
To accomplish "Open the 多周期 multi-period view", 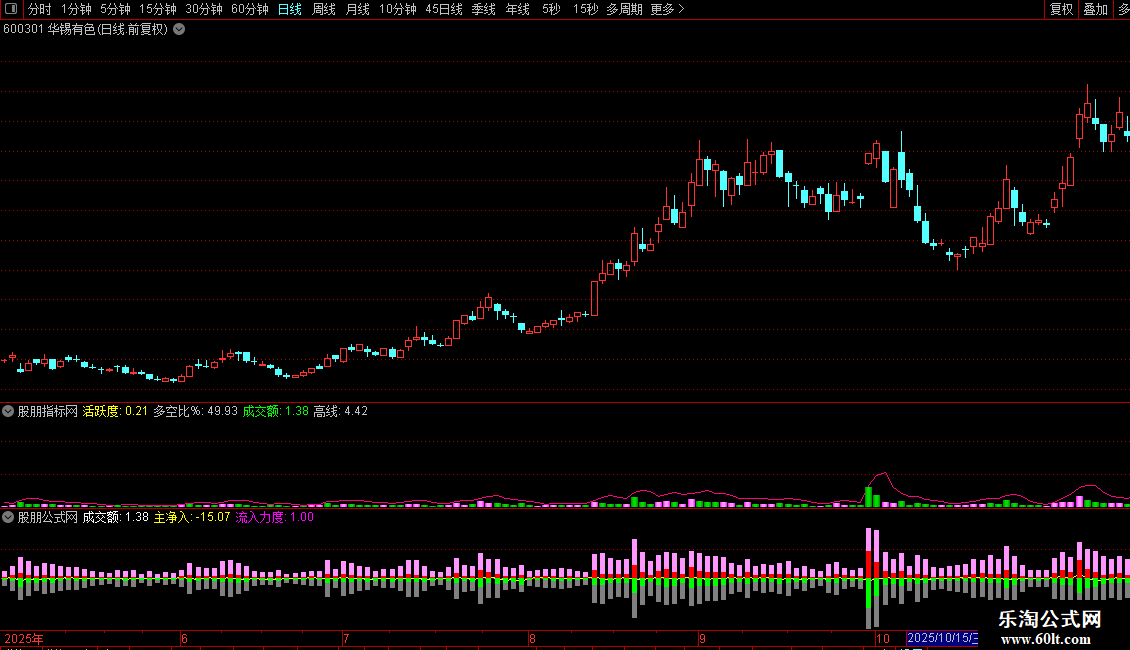I will click(624, 9).
